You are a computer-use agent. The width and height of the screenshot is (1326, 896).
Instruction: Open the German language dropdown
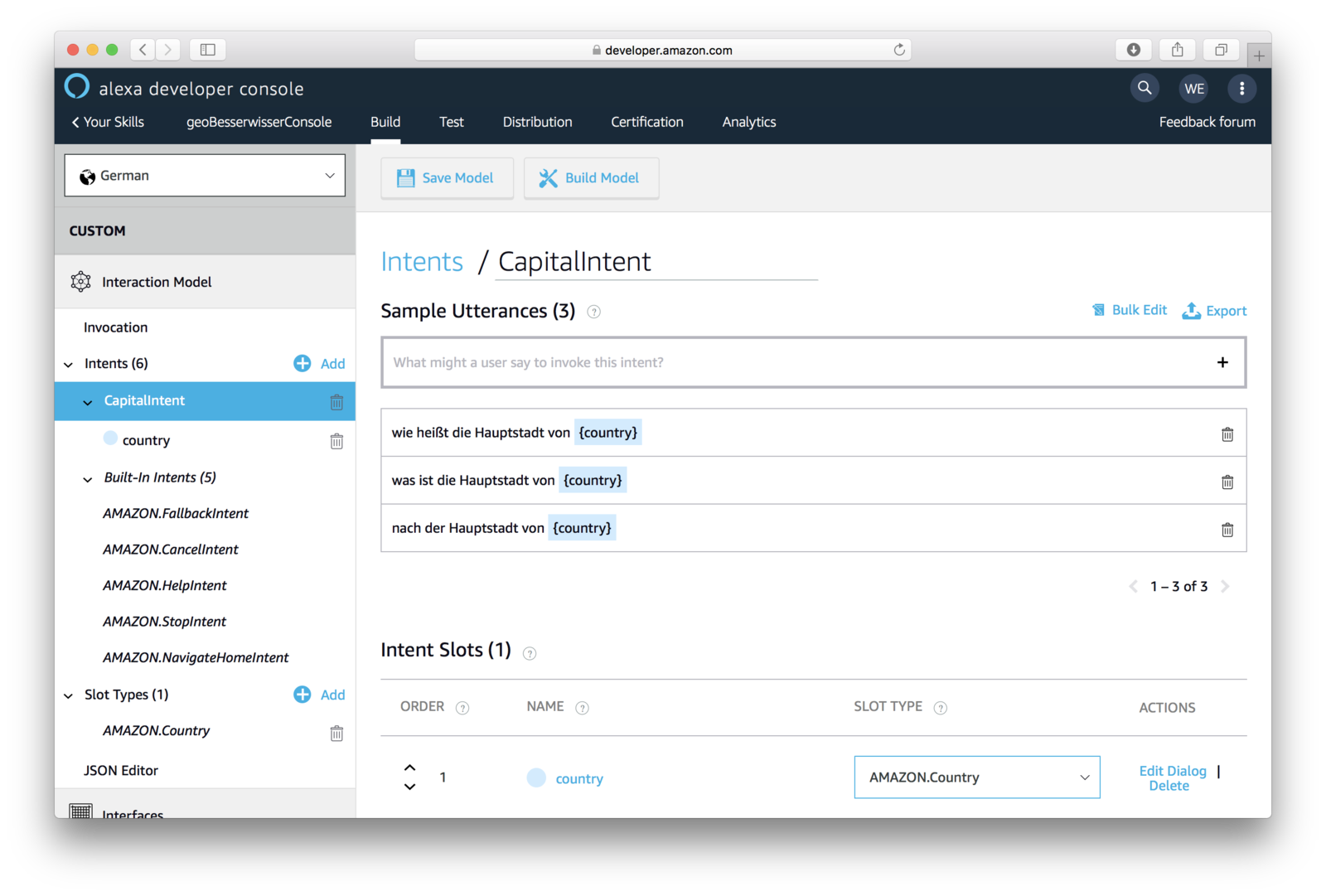tap(205, 175)
